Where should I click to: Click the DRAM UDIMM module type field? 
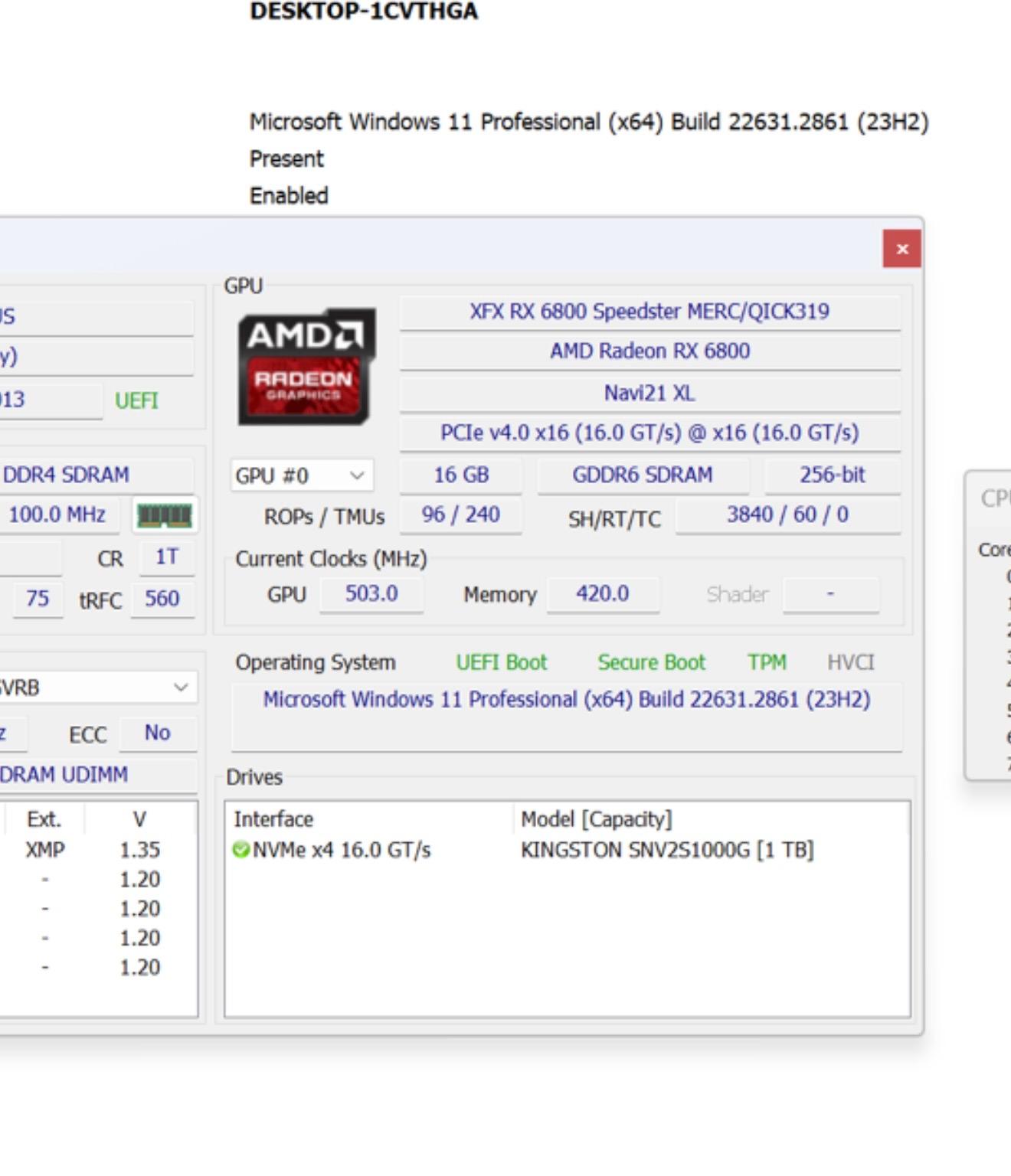coord(98,775)
